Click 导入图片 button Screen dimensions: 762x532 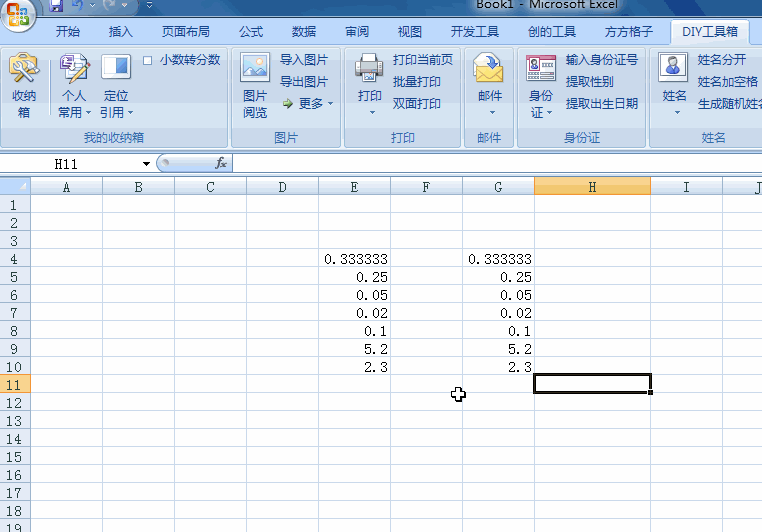point(303,60)
